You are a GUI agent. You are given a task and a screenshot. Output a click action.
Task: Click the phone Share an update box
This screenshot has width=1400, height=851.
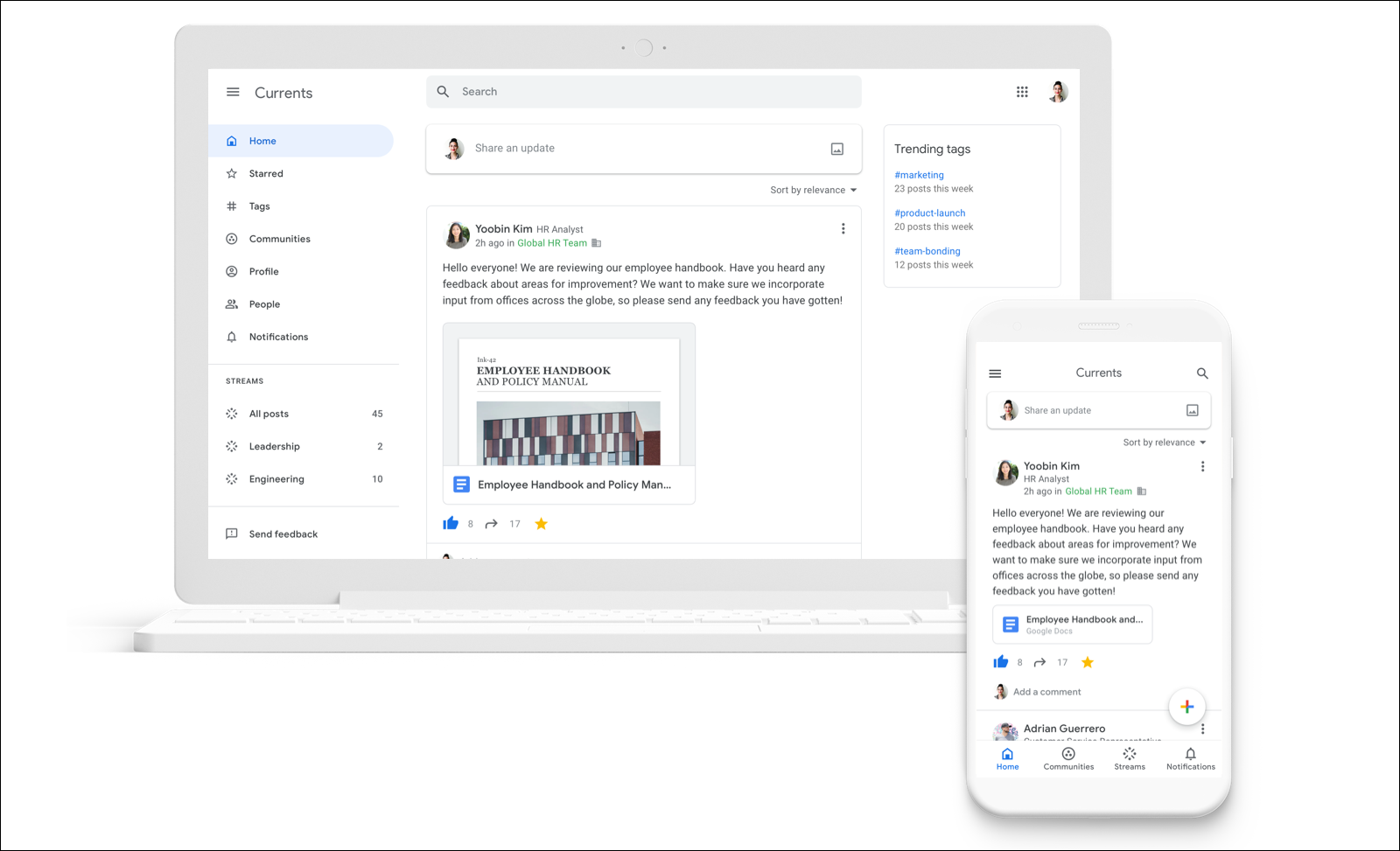[1099, 410]
